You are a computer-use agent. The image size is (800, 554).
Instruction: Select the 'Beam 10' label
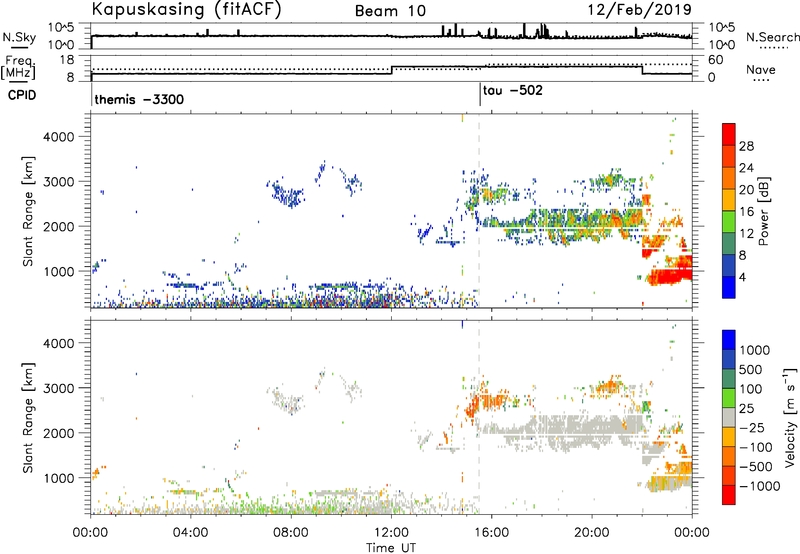click(x=390, y=11)
